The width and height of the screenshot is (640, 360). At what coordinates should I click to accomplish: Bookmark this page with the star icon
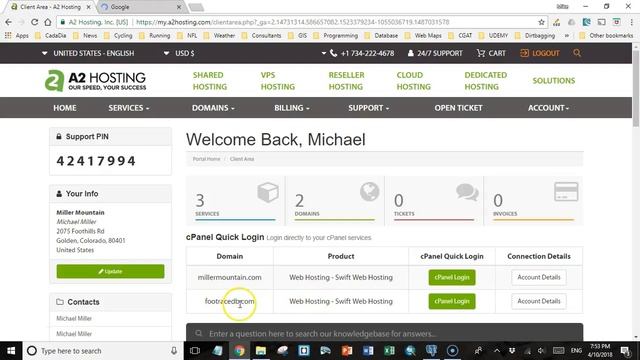(541, 22)
